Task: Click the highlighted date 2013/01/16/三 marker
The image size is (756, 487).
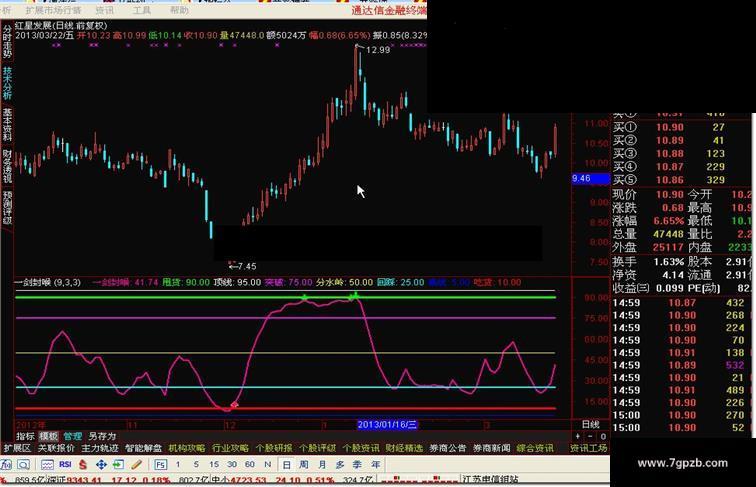Action: [387, 424]
